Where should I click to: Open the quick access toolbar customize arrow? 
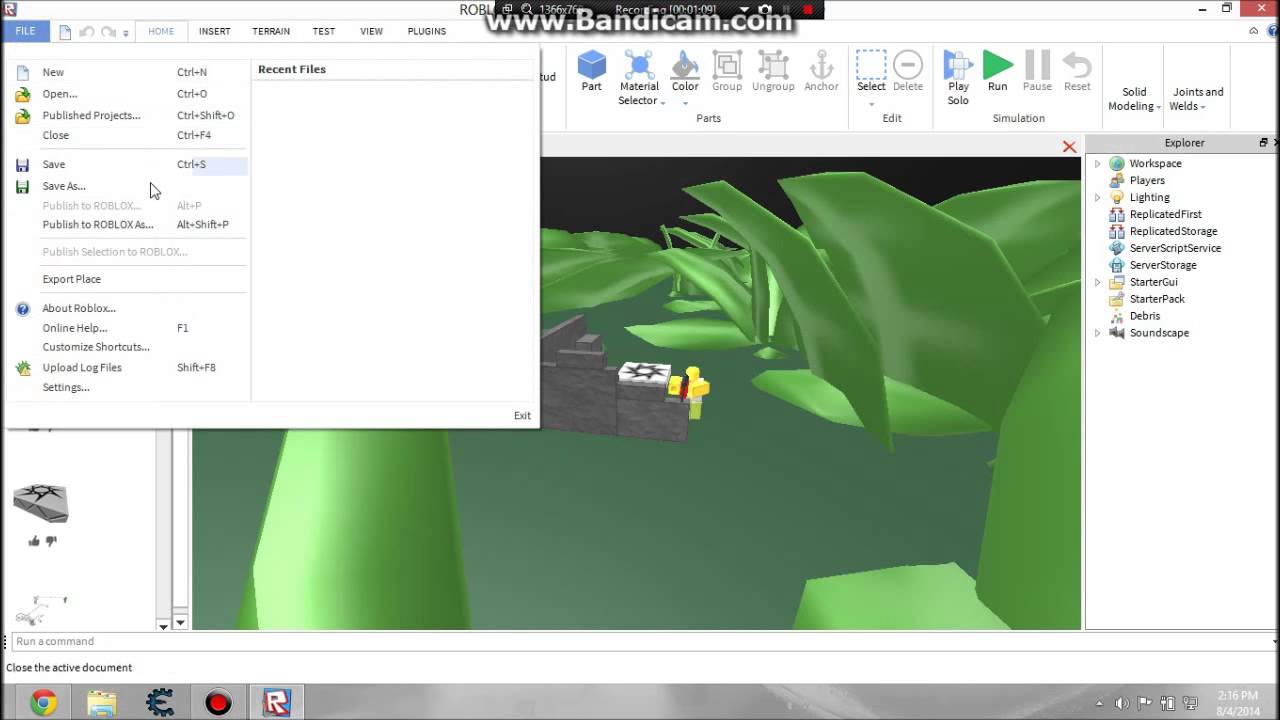[126, 33]
